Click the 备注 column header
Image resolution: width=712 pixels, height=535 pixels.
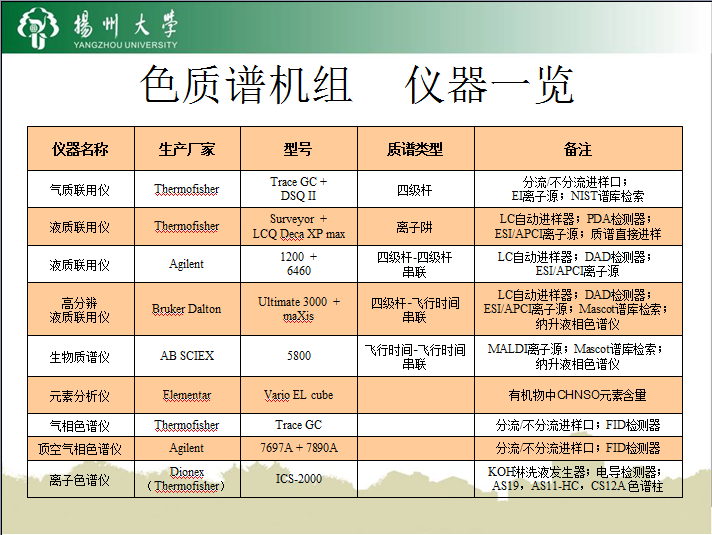(x=578, y=149)
